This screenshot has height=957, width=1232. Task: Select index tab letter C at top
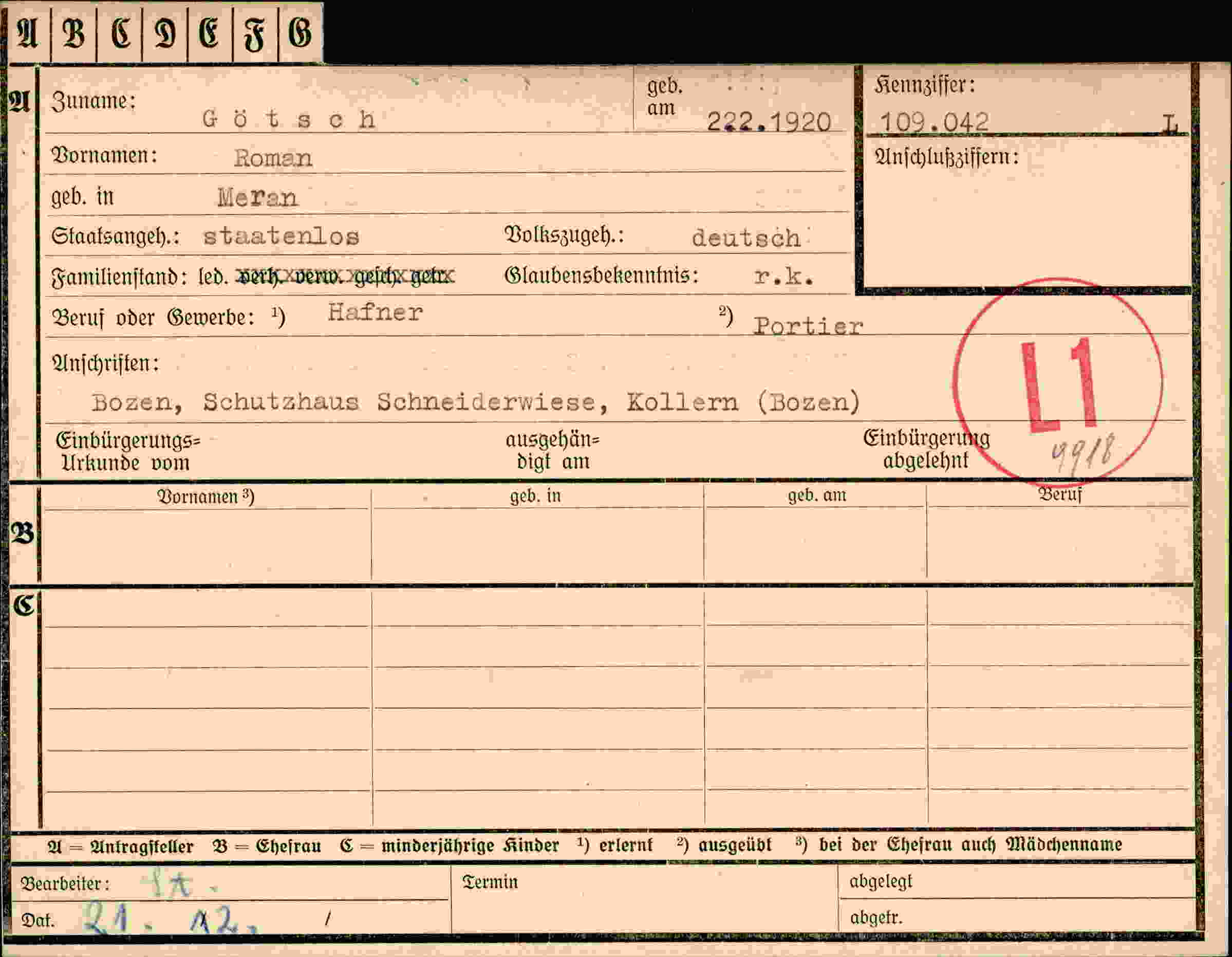(x=120, y=33)
